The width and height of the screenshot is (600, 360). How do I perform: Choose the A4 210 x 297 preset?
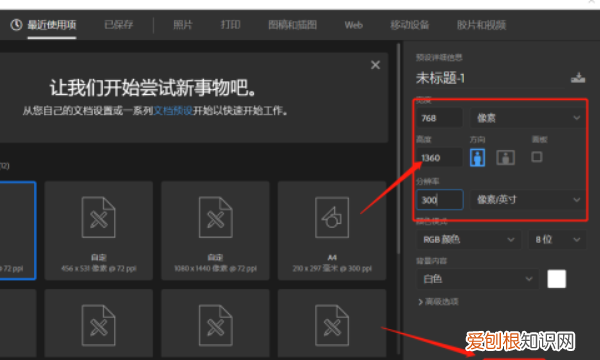pos(332,231)
